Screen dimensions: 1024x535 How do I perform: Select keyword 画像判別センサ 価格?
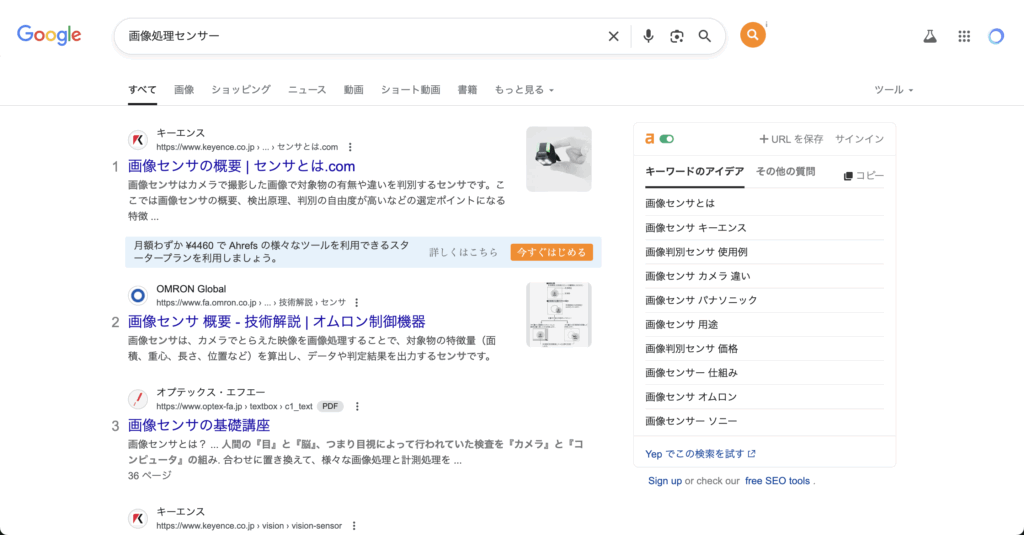692,348
